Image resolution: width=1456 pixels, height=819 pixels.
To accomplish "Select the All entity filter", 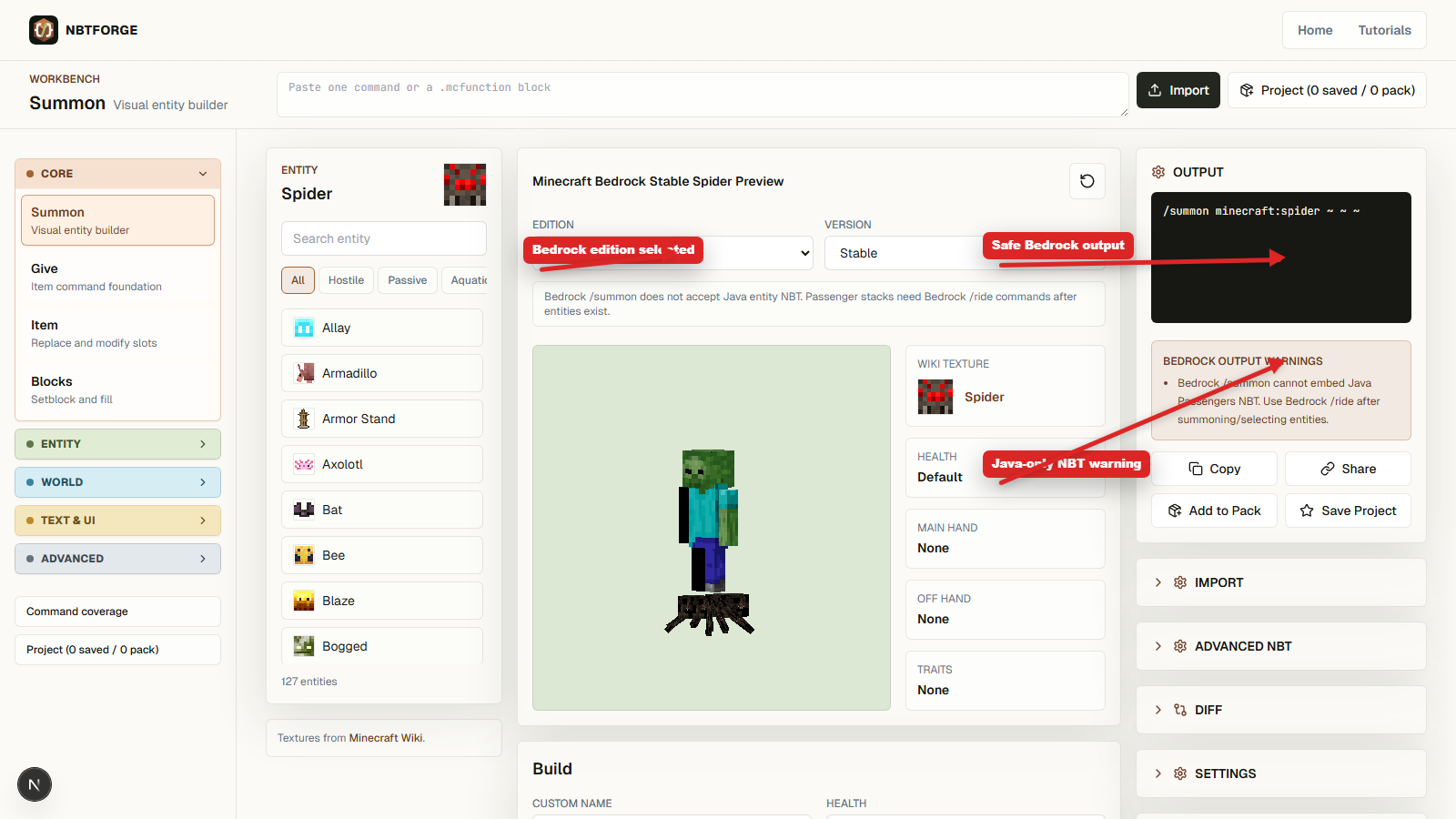I will (x=298, y=280).
